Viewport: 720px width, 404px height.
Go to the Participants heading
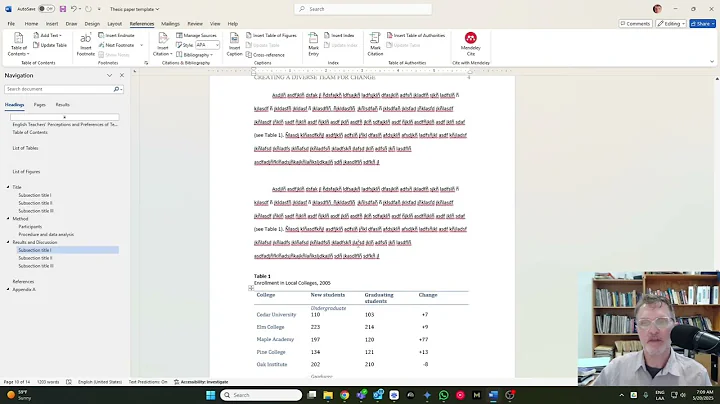coord(30,226)
